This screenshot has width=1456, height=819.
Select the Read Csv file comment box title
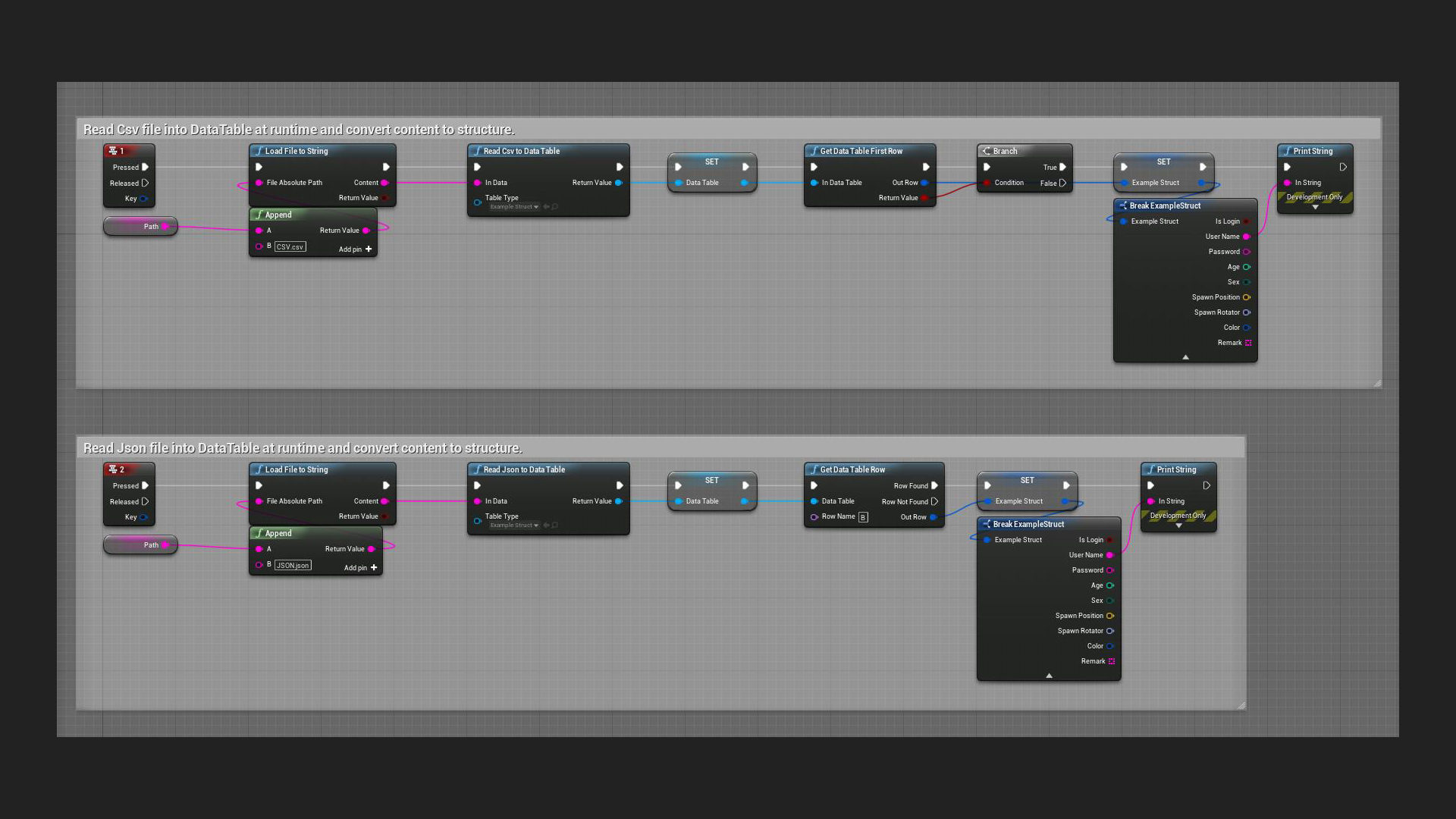tap(299, 130)
